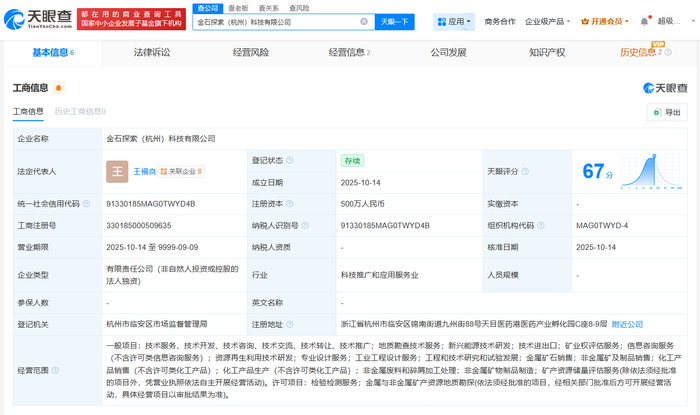Screen dimensions: 700x415
Task: Click the legal representative avatar 王
Action: pyautogui.click(x=117, y=171)
